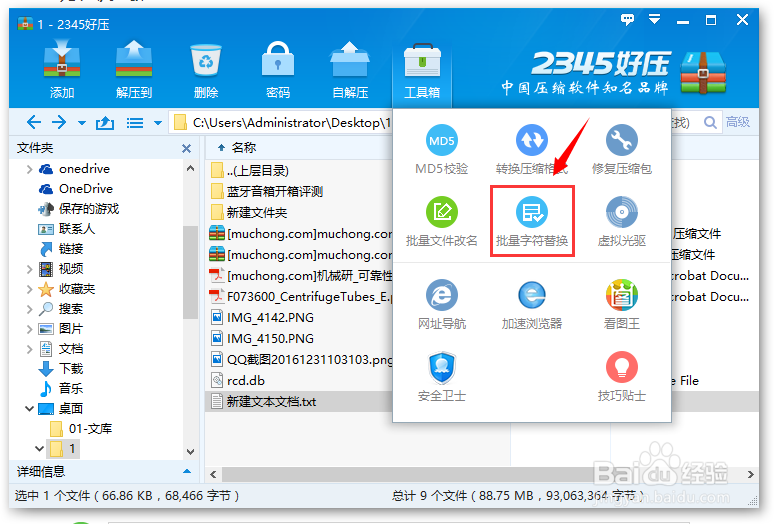Open the 虚拟光驱 virtual drive tool

pyautogui.click(x=621, y=222)
